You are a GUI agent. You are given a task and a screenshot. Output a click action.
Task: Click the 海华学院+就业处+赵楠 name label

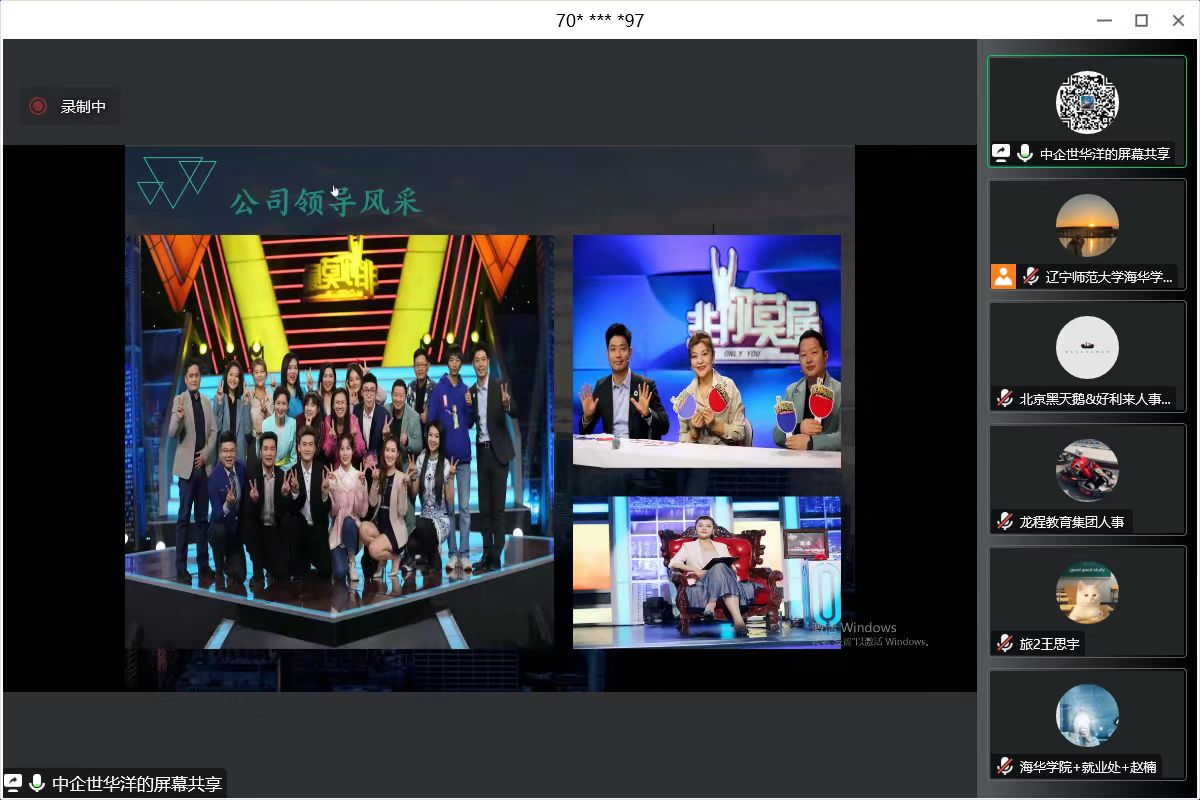coord(1088,766)
